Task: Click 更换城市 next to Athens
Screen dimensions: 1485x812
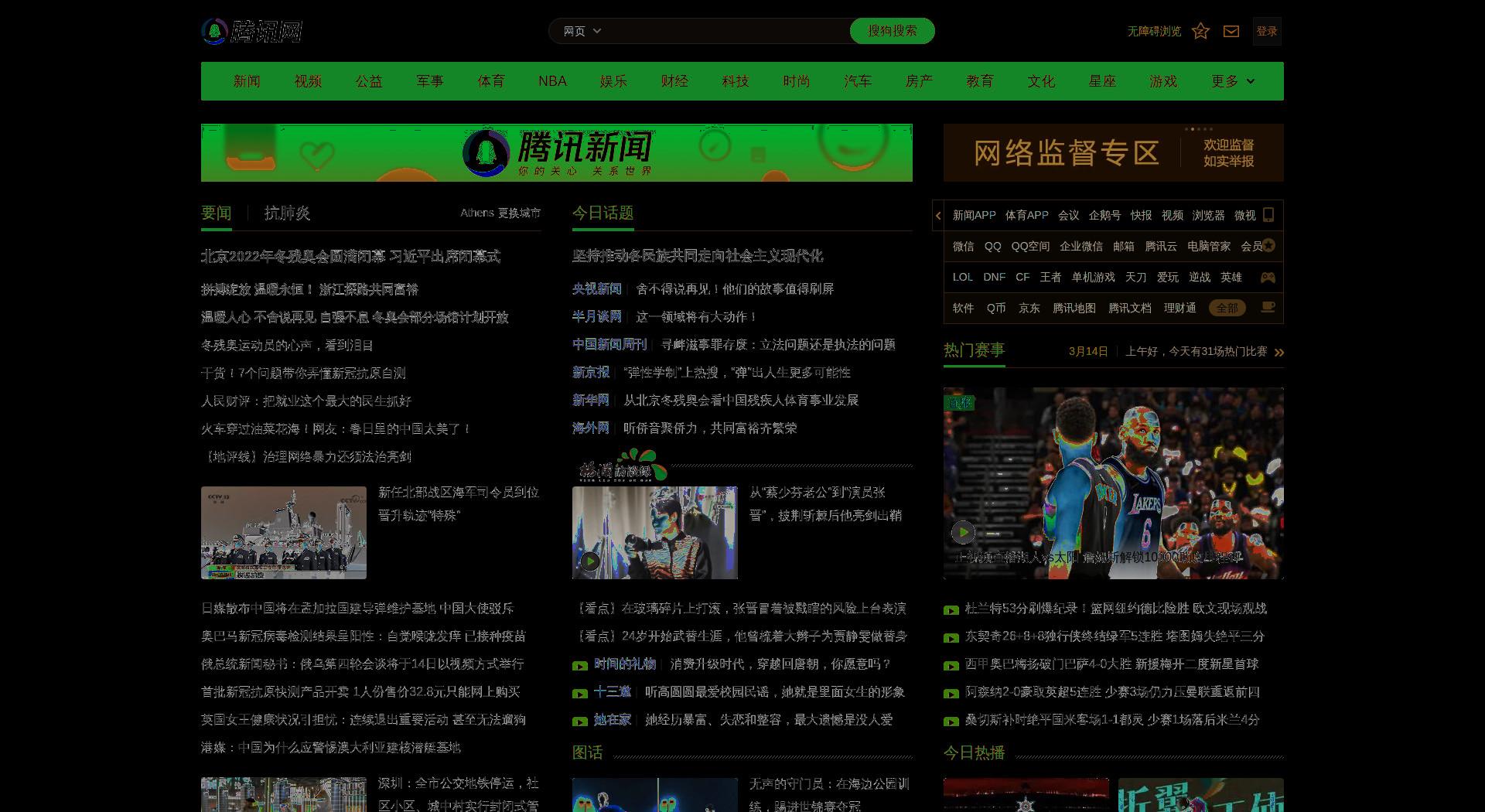Action: (x=519, y=213)
